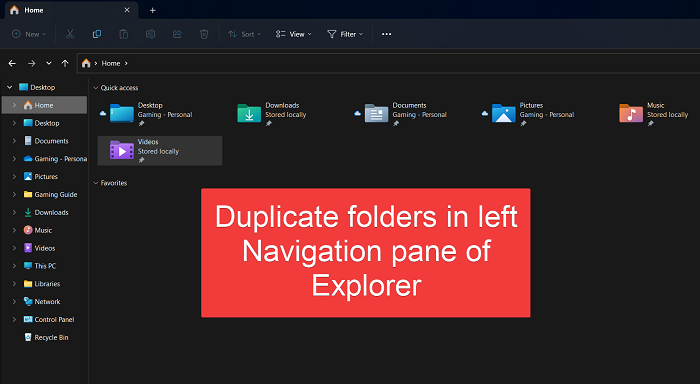Close the Home tab
Viewport: 700px width, 384px height.
127,10
